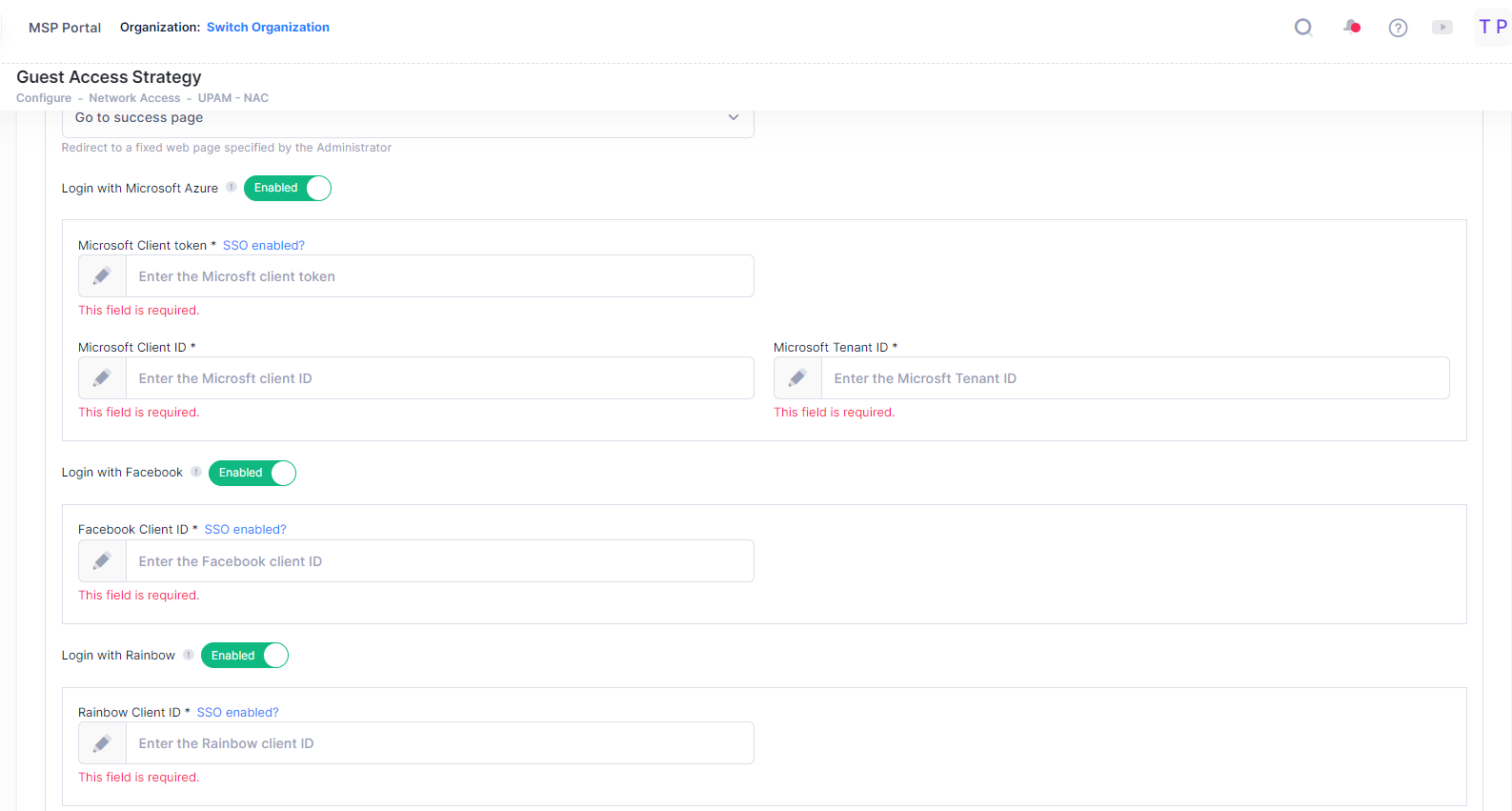This screenshot has width=1512, height=811.
Task: Open SSO enabled link for Microsoft Client token
Action: point(264,246)
